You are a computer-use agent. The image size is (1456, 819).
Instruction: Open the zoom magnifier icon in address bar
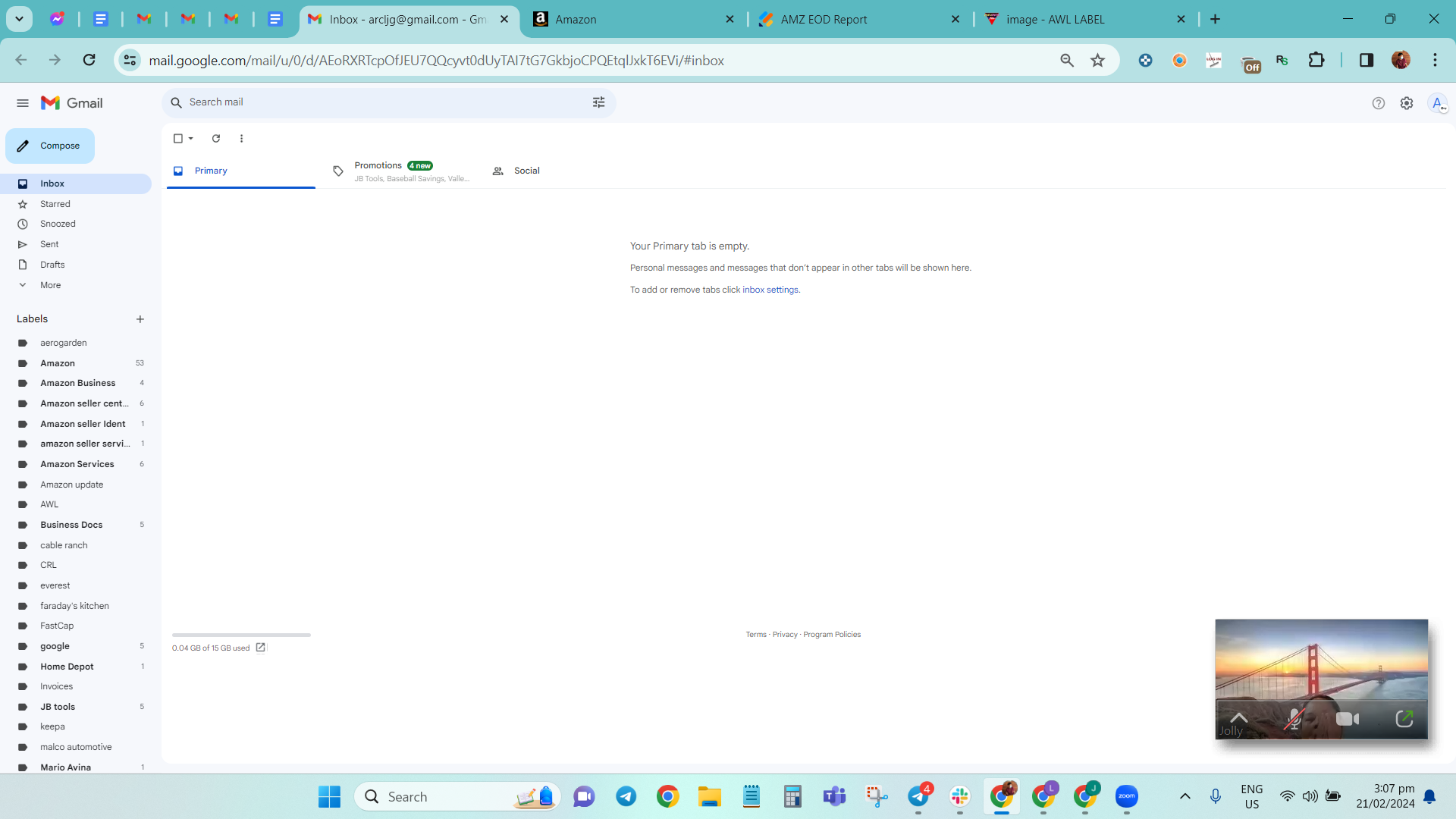point(1067,60)
